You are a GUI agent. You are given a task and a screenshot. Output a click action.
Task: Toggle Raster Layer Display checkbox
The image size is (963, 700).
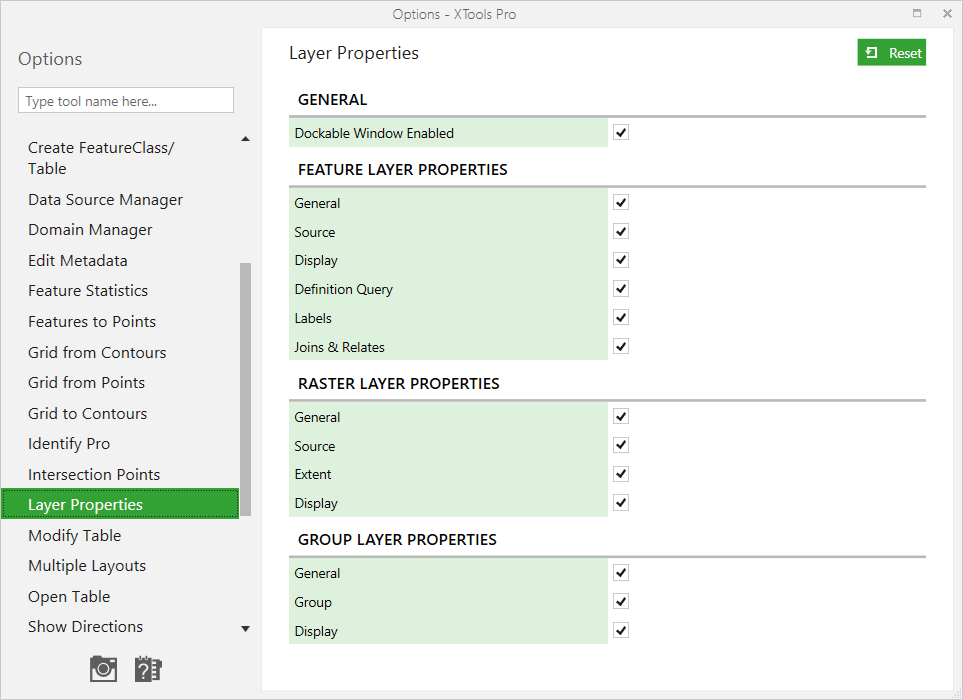click(621, 503)
